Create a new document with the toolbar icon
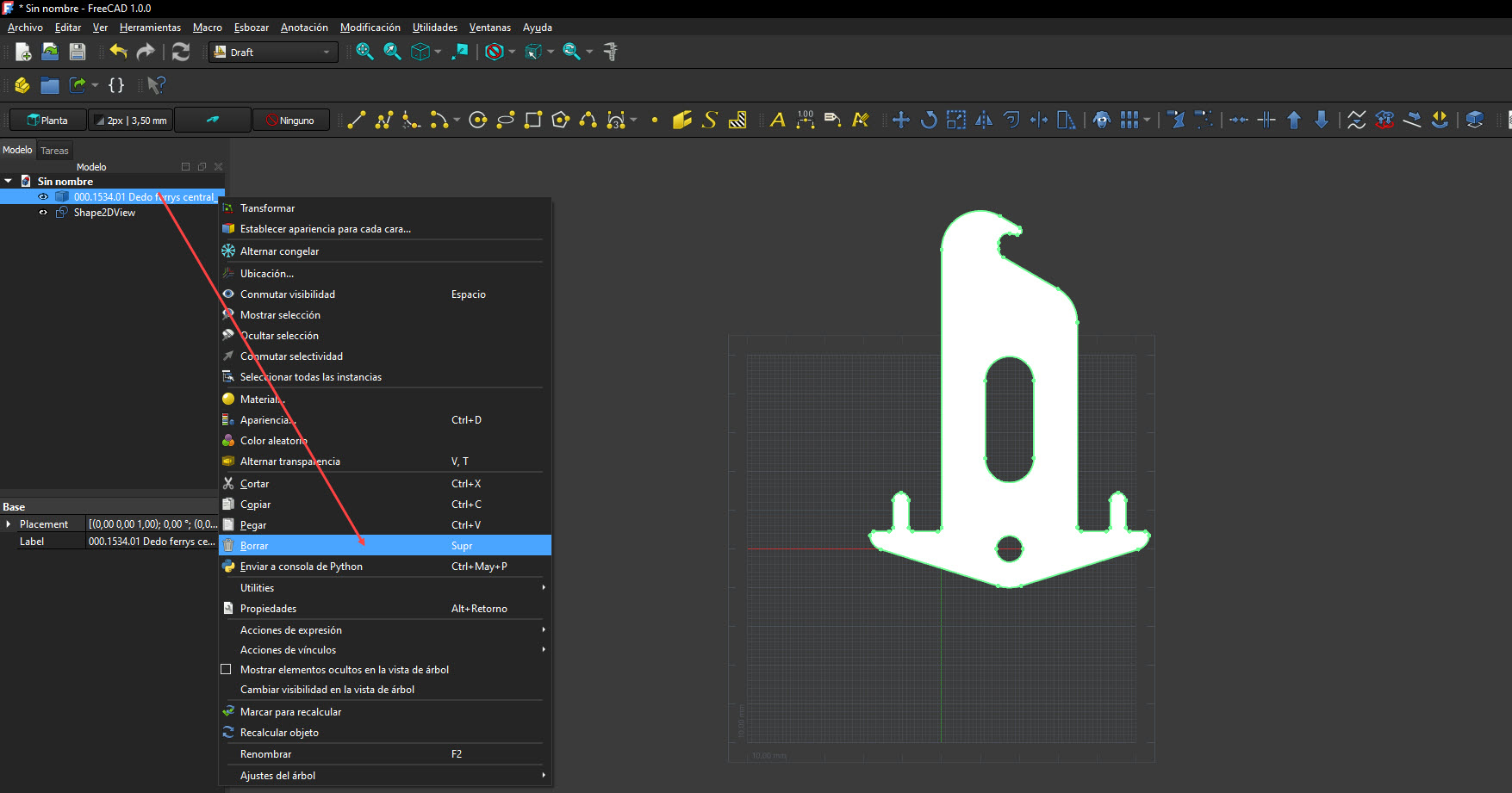 tap(23, 52)
